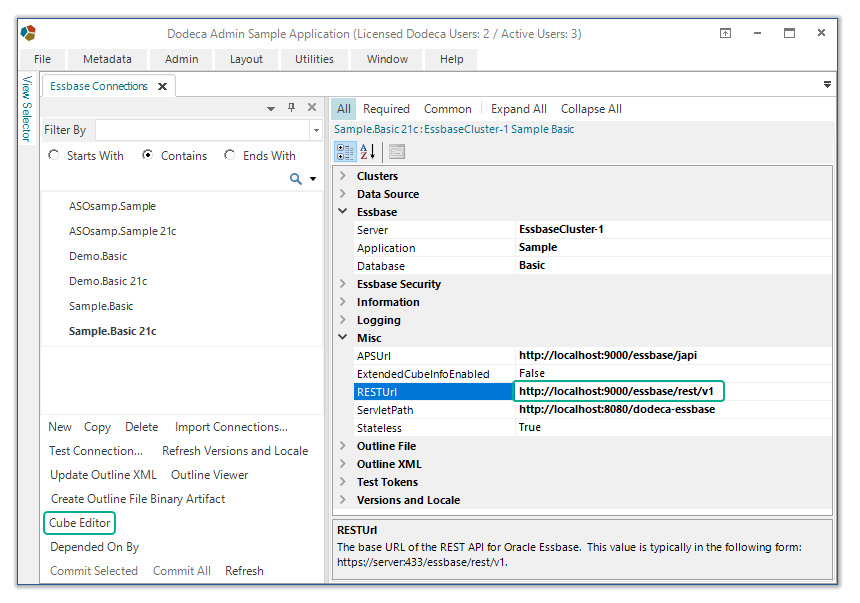The image size is (860, 603).
Task: Select the Contains radio button
Action: (147, 155)
